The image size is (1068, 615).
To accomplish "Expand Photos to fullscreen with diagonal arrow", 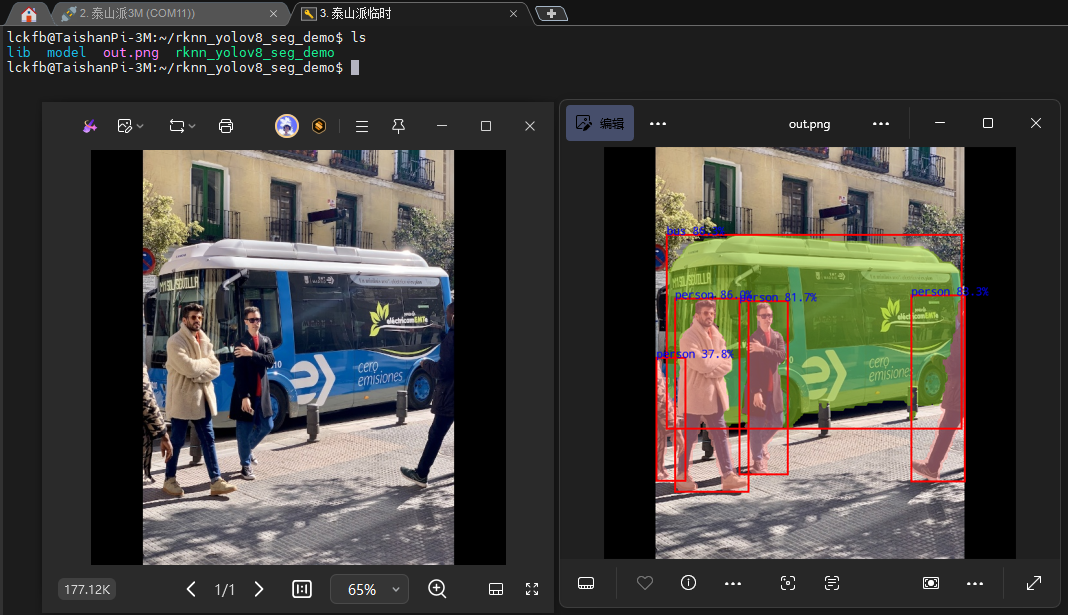I will [1034, 583].
